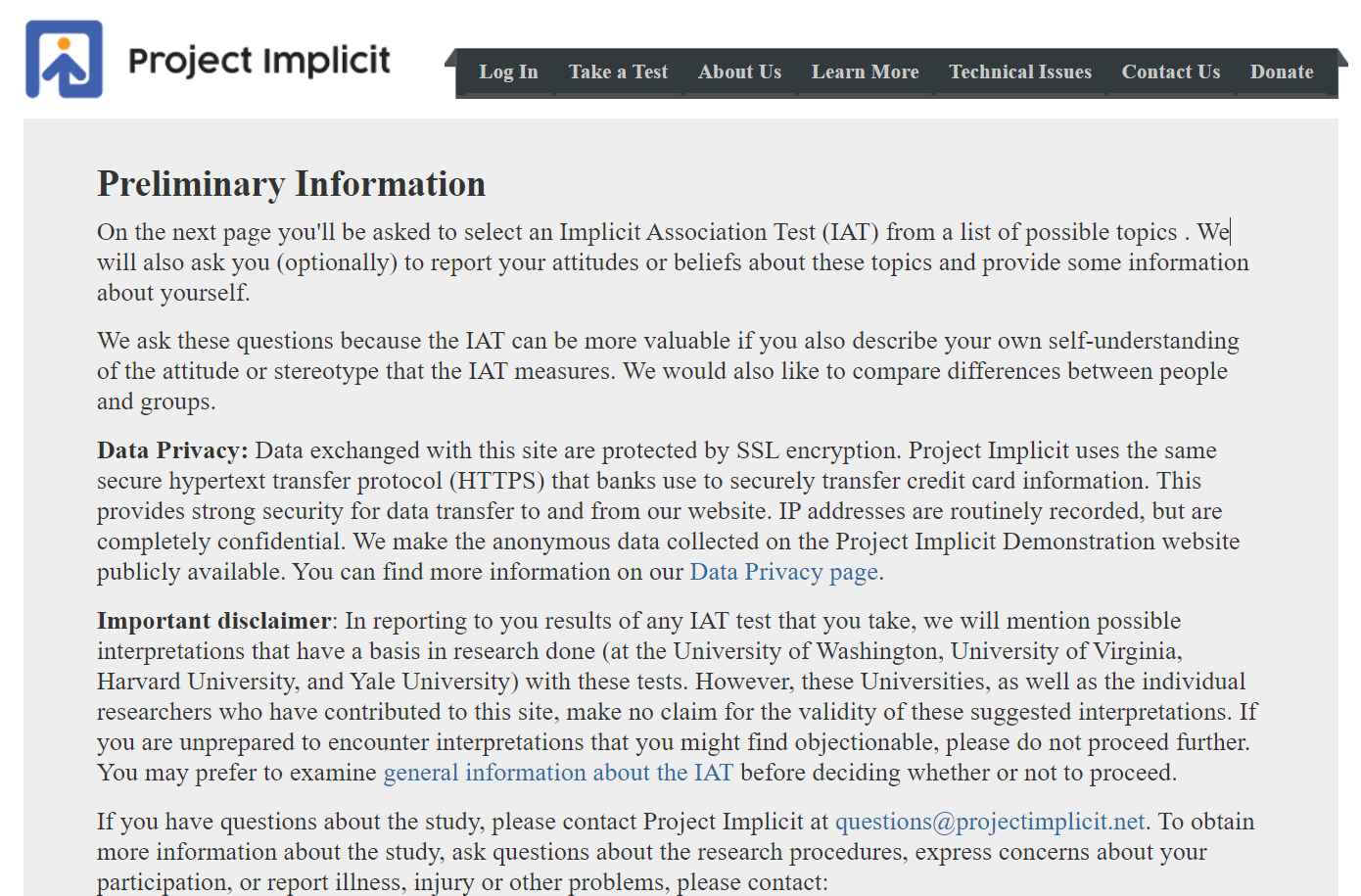The height and width of the screenshot is (896, 1361).
Task: Open general information about the IAT link
Action: 557,773
